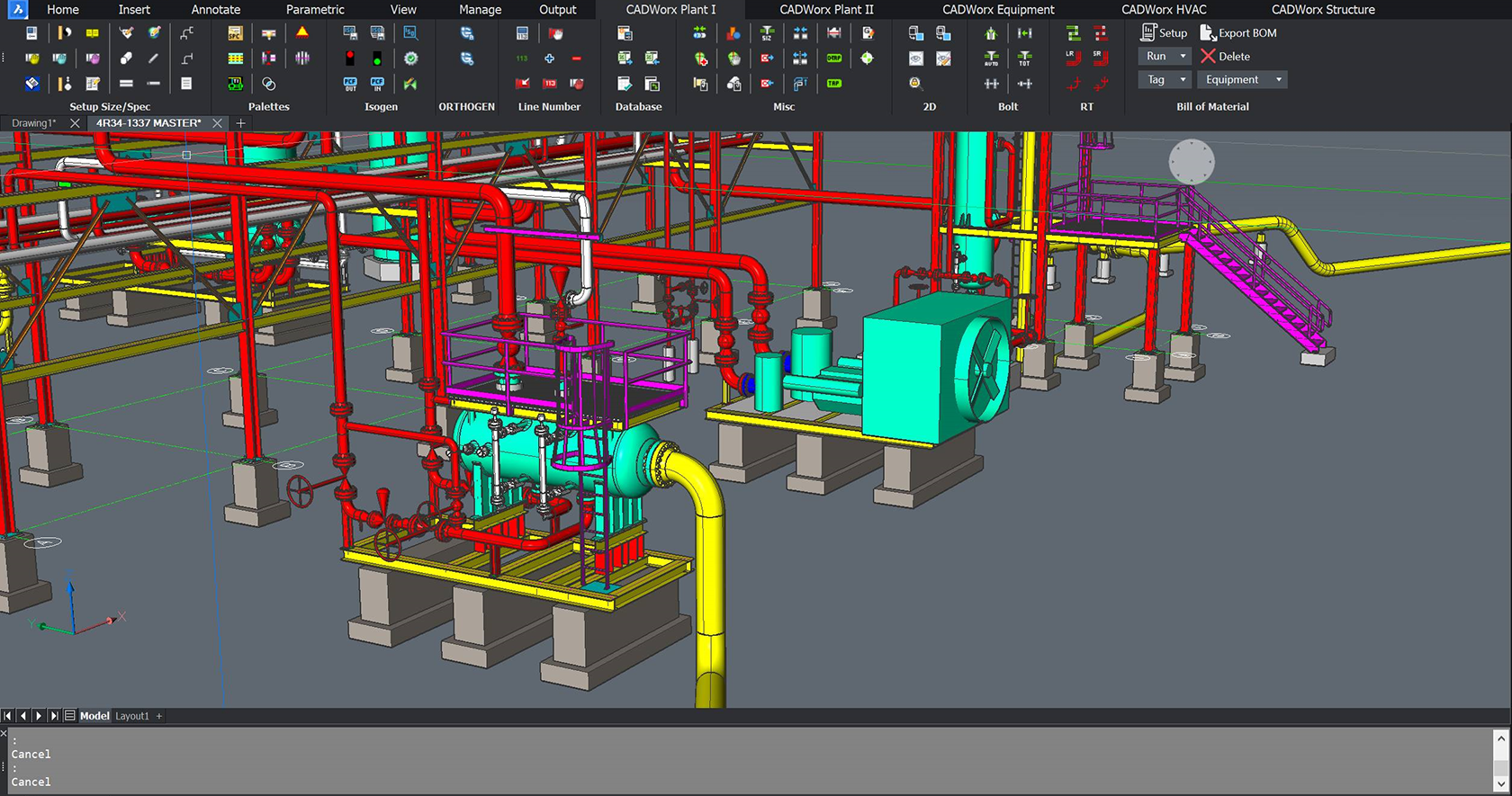Click the green DTRP icon in Misc
This screenshot has height=796, width=1512.
coord(834,58)
